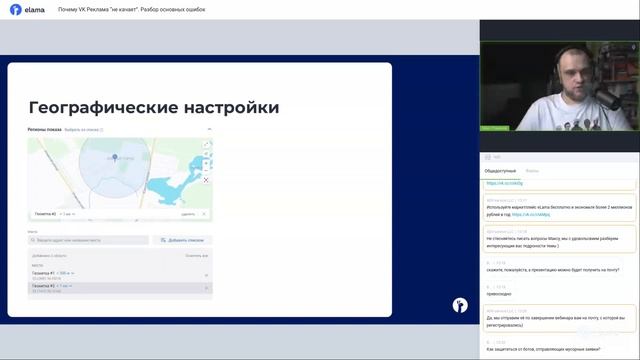Open the radius dropdown for Геометка #1
This screenshot has height=360, width=640.
click(65, 273)
